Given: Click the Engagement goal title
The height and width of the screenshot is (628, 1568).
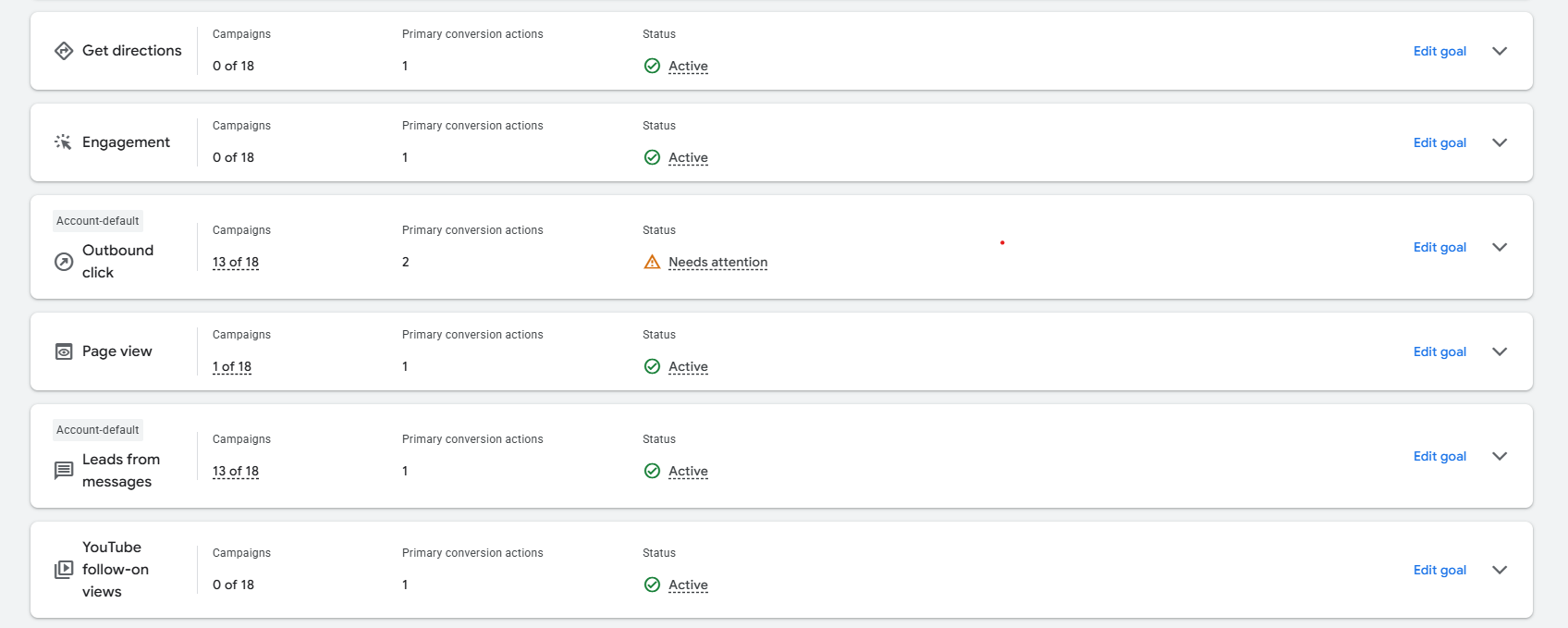Looking at the screenshot, I should (126, 142).
